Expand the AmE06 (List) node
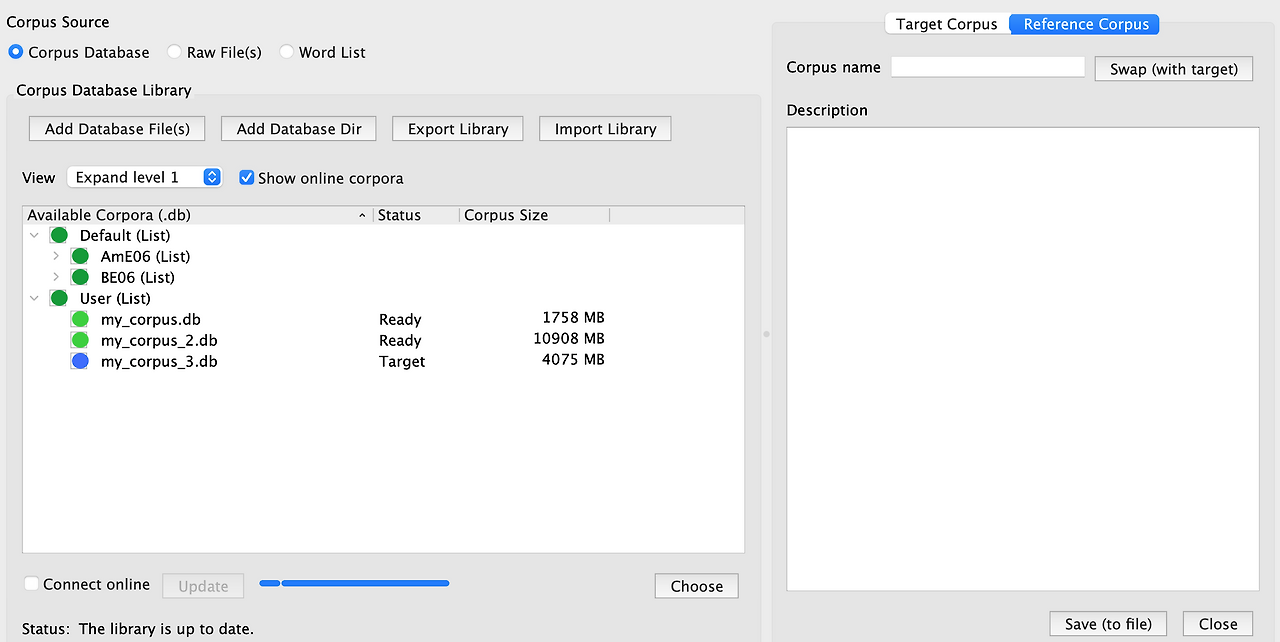Viewport: 1280px width, 642px height. pos(56,256)
